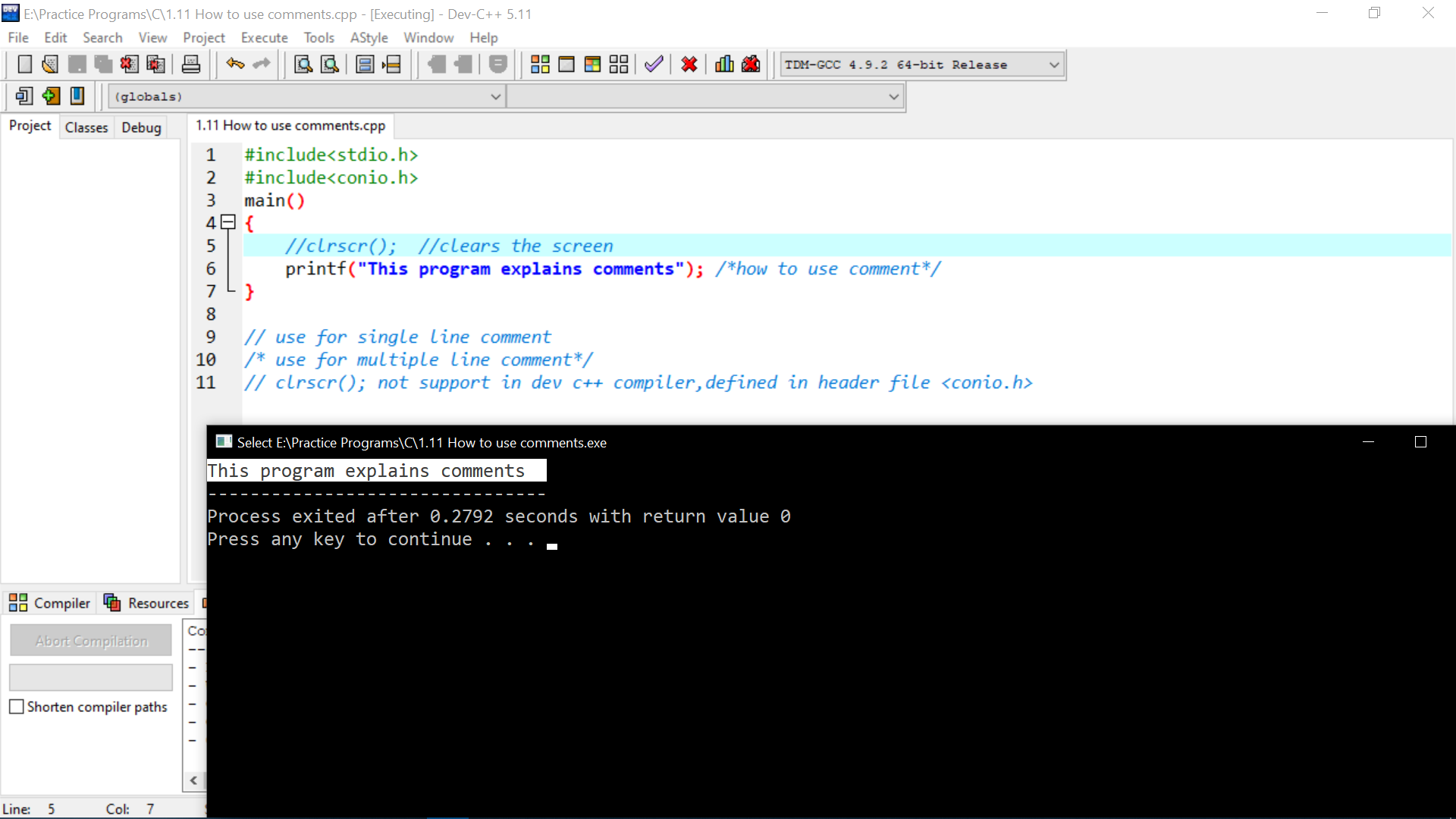Click the New file toolbar icon
1456x819 pixels.
point(24,64)
